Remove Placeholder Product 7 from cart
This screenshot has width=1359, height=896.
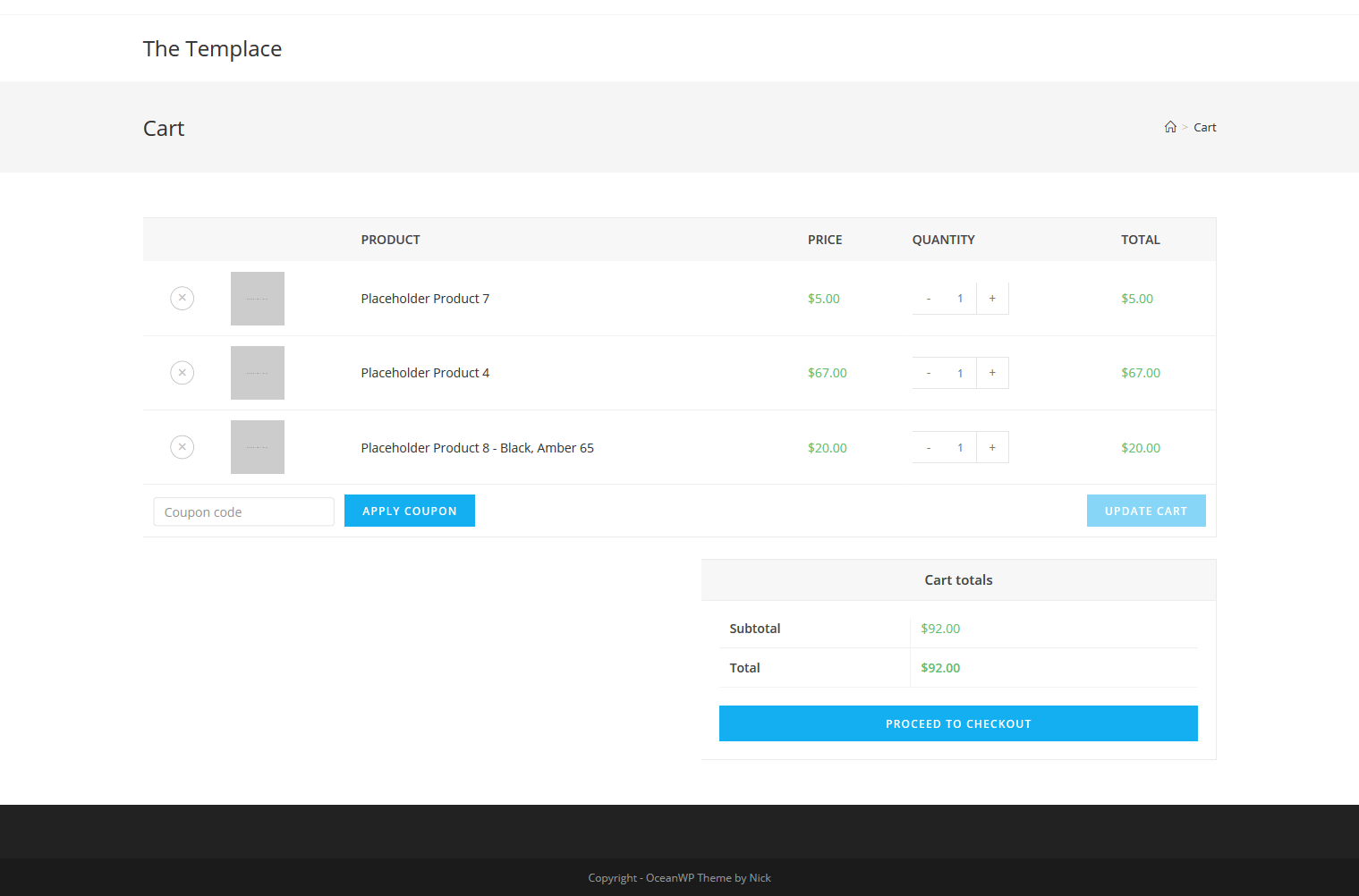(x=182, y=298)
